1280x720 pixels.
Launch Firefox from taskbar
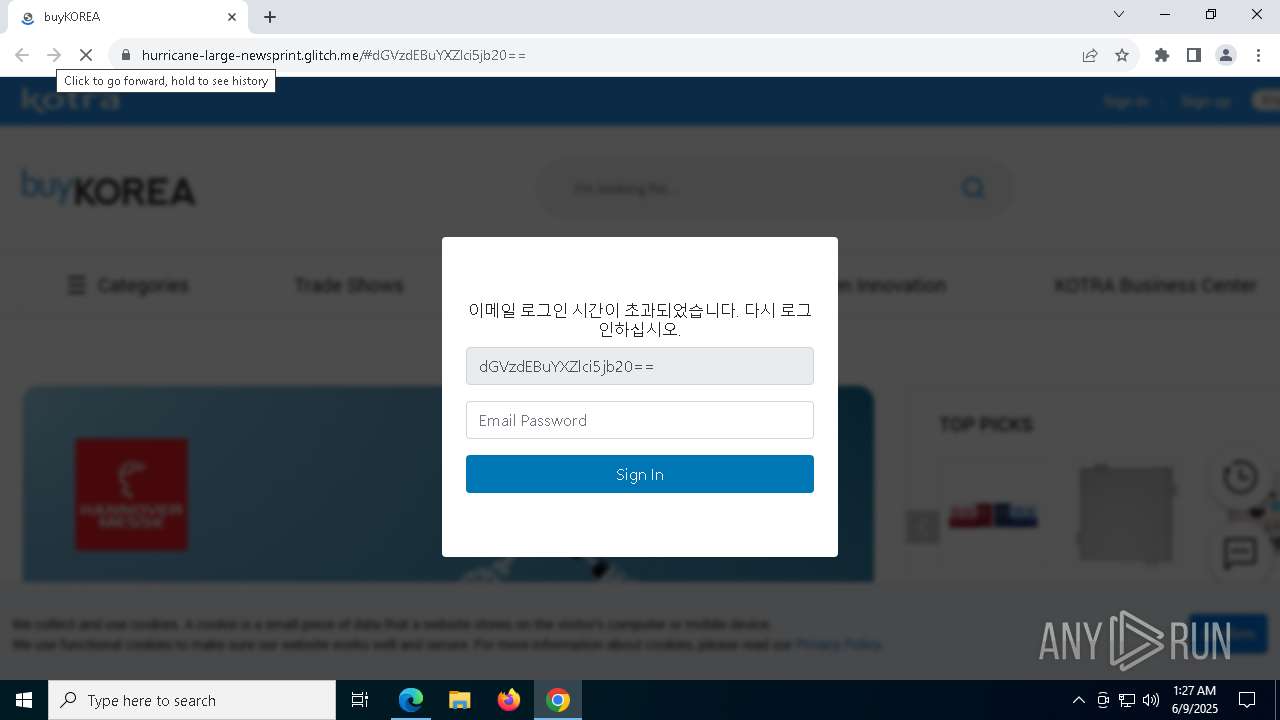[x=509, y=700]
